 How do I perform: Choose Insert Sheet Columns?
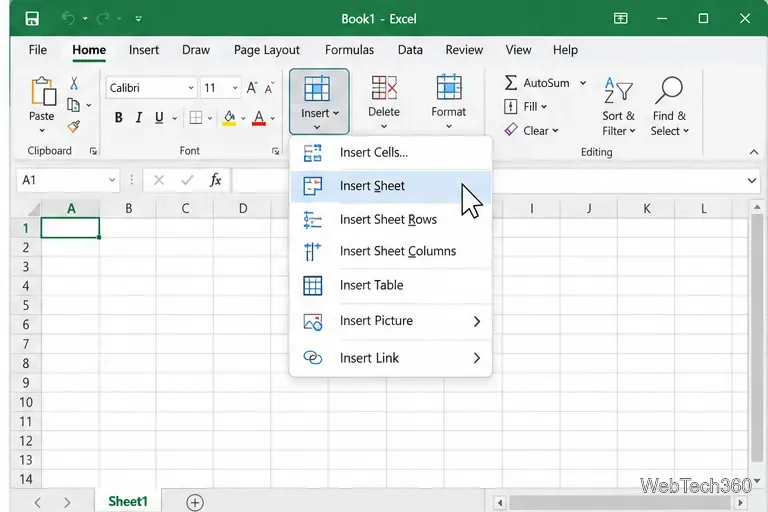(x=391, y=251)
